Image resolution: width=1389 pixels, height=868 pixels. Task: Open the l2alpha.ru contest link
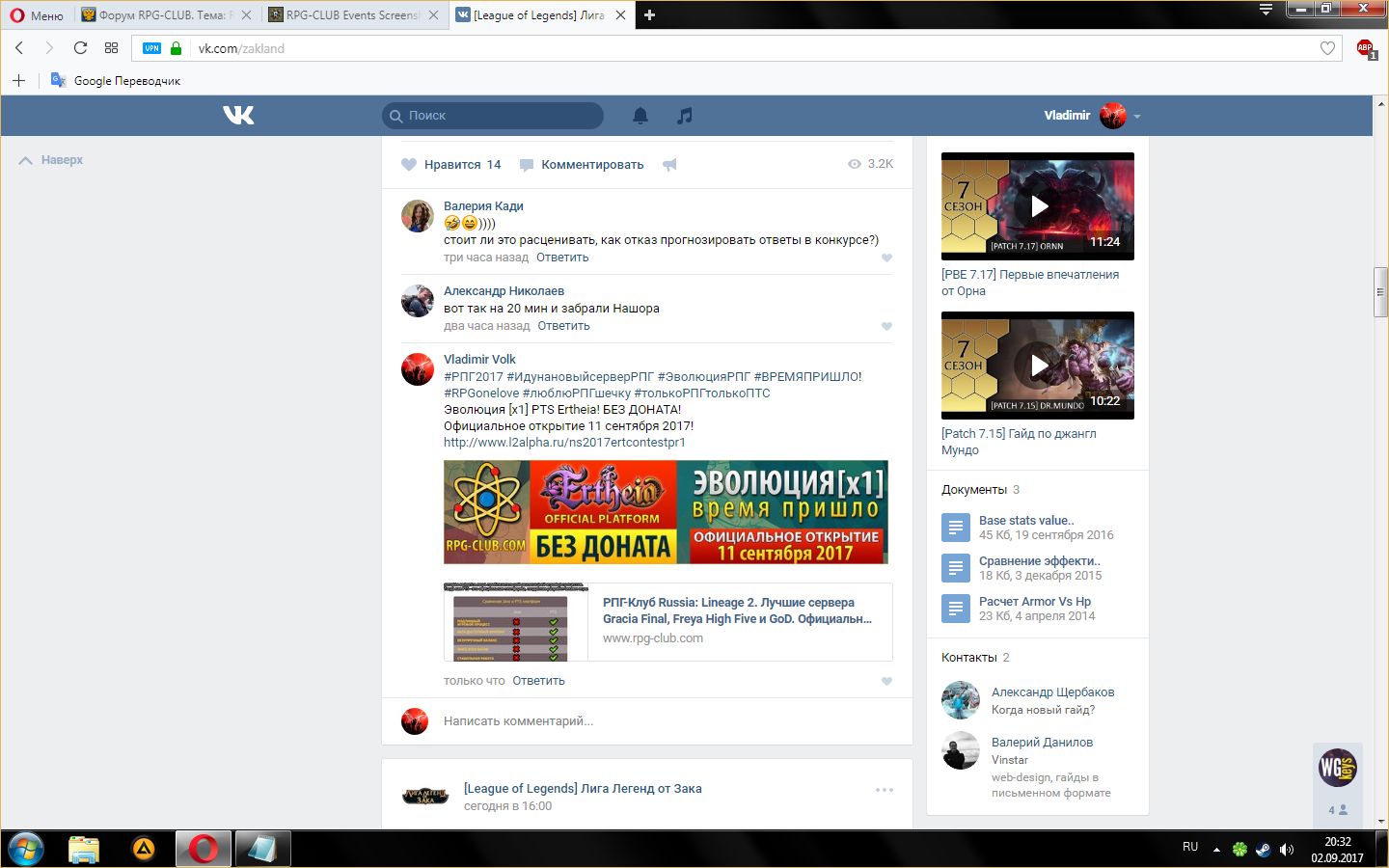(564, 443)
